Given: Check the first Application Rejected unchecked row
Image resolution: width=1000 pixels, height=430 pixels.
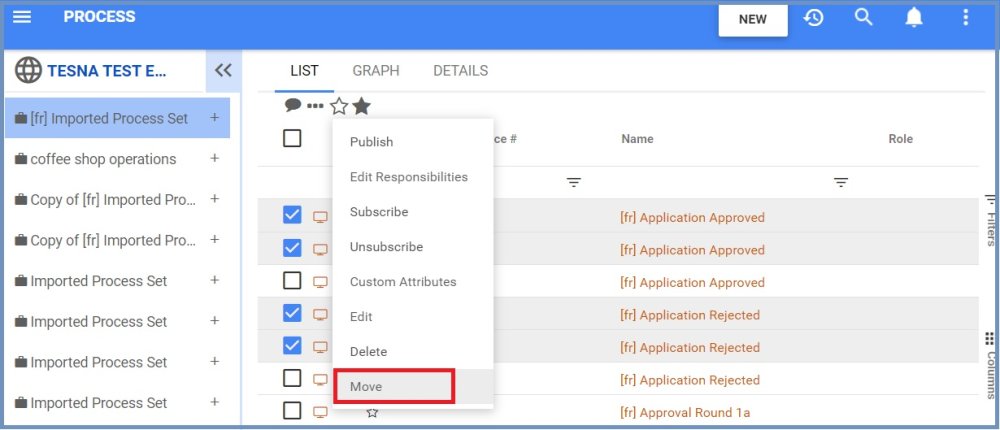Looking at the screenshot, I should click(x=292, y=378).
